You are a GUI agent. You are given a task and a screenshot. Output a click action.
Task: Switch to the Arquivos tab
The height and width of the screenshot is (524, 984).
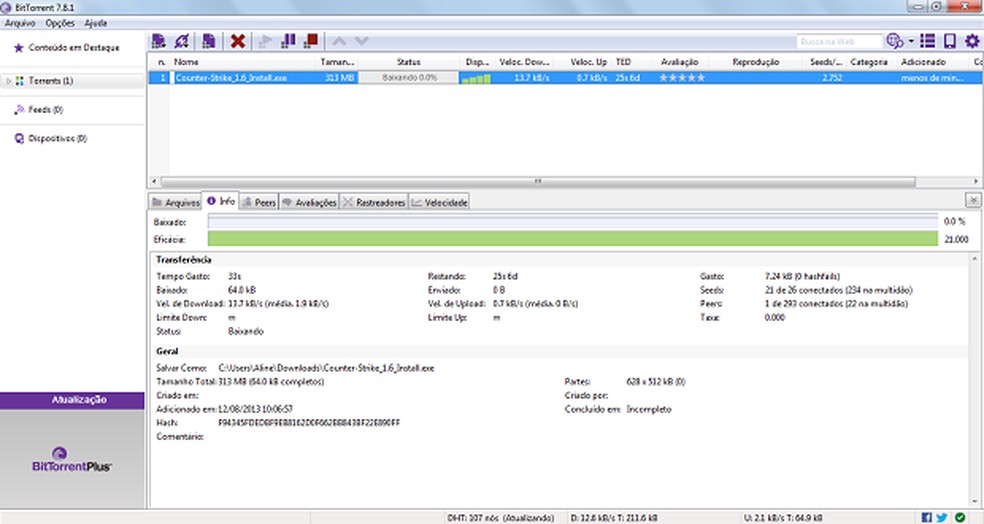point(176,203)
